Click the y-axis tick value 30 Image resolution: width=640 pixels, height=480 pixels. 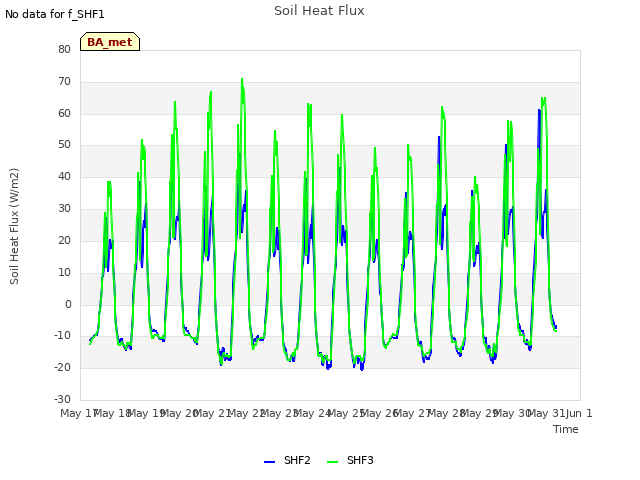click(64, 208)
